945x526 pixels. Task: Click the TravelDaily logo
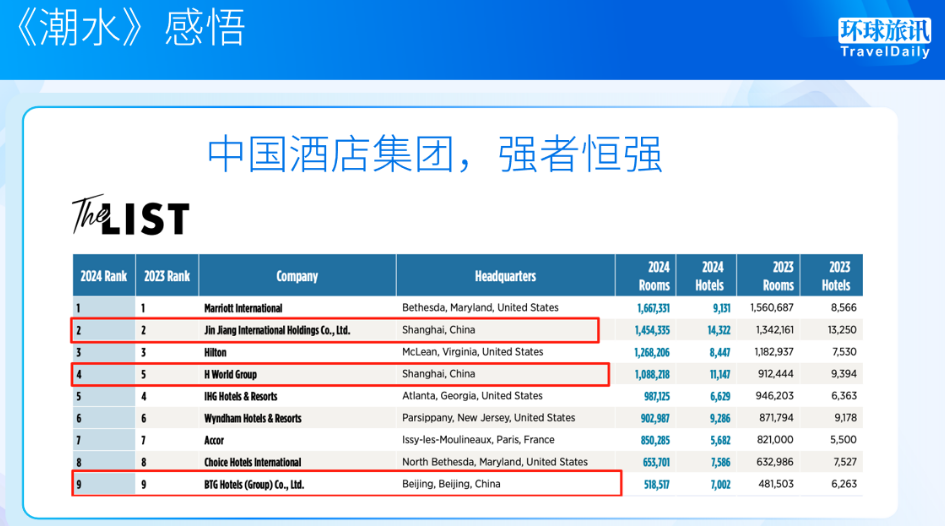point(884,39)
